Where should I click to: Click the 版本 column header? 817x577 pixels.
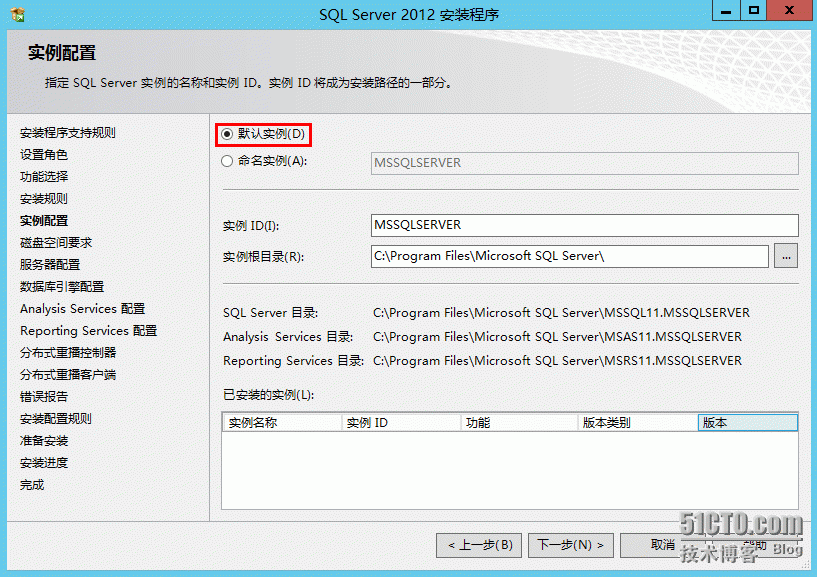click(748, 423)
